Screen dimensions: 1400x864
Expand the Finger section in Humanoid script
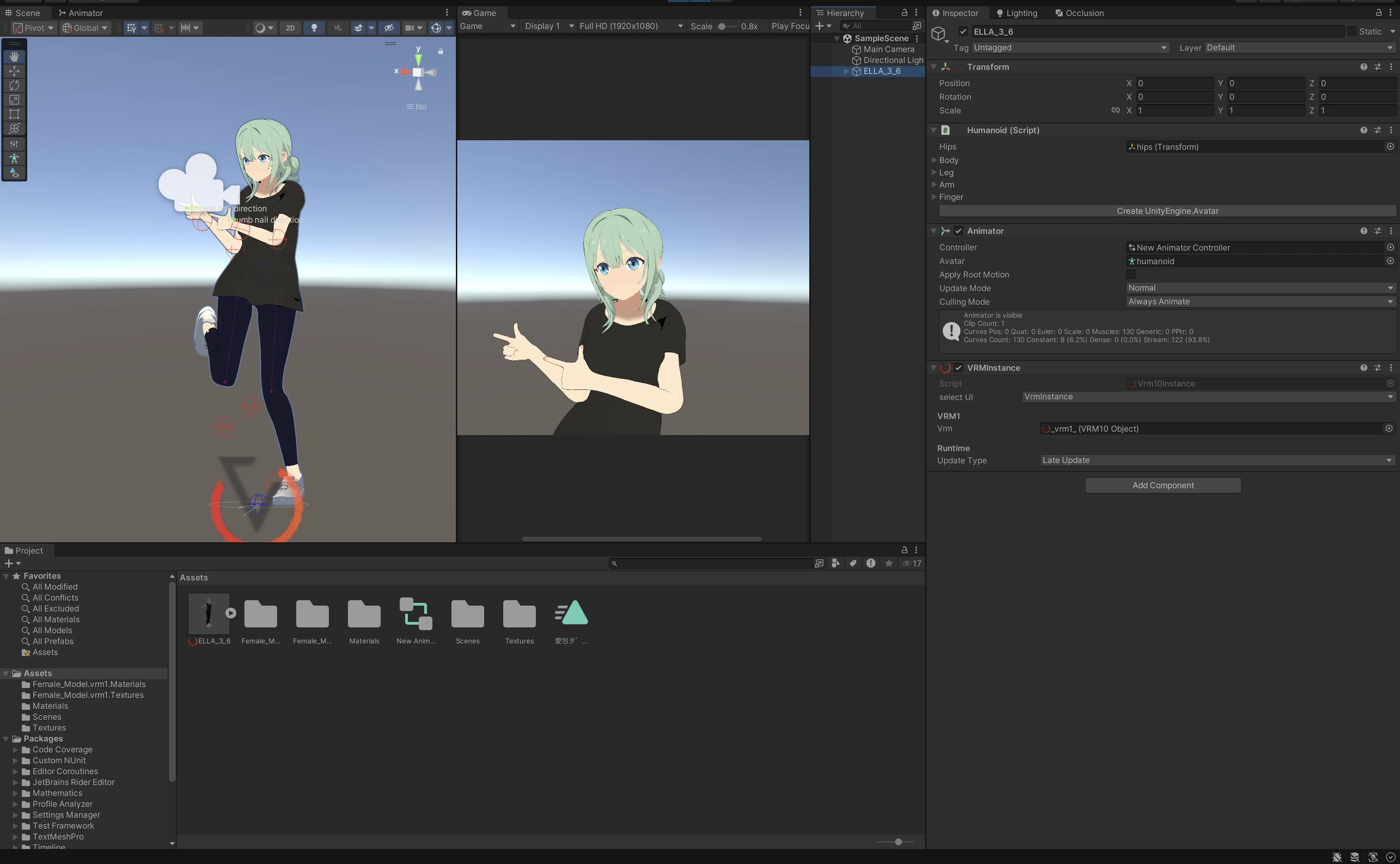coord(935,196)
